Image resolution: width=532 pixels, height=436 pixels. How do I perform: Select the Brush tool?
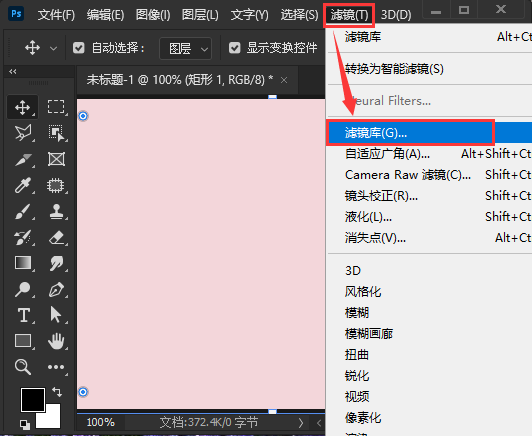pos(23,211)
